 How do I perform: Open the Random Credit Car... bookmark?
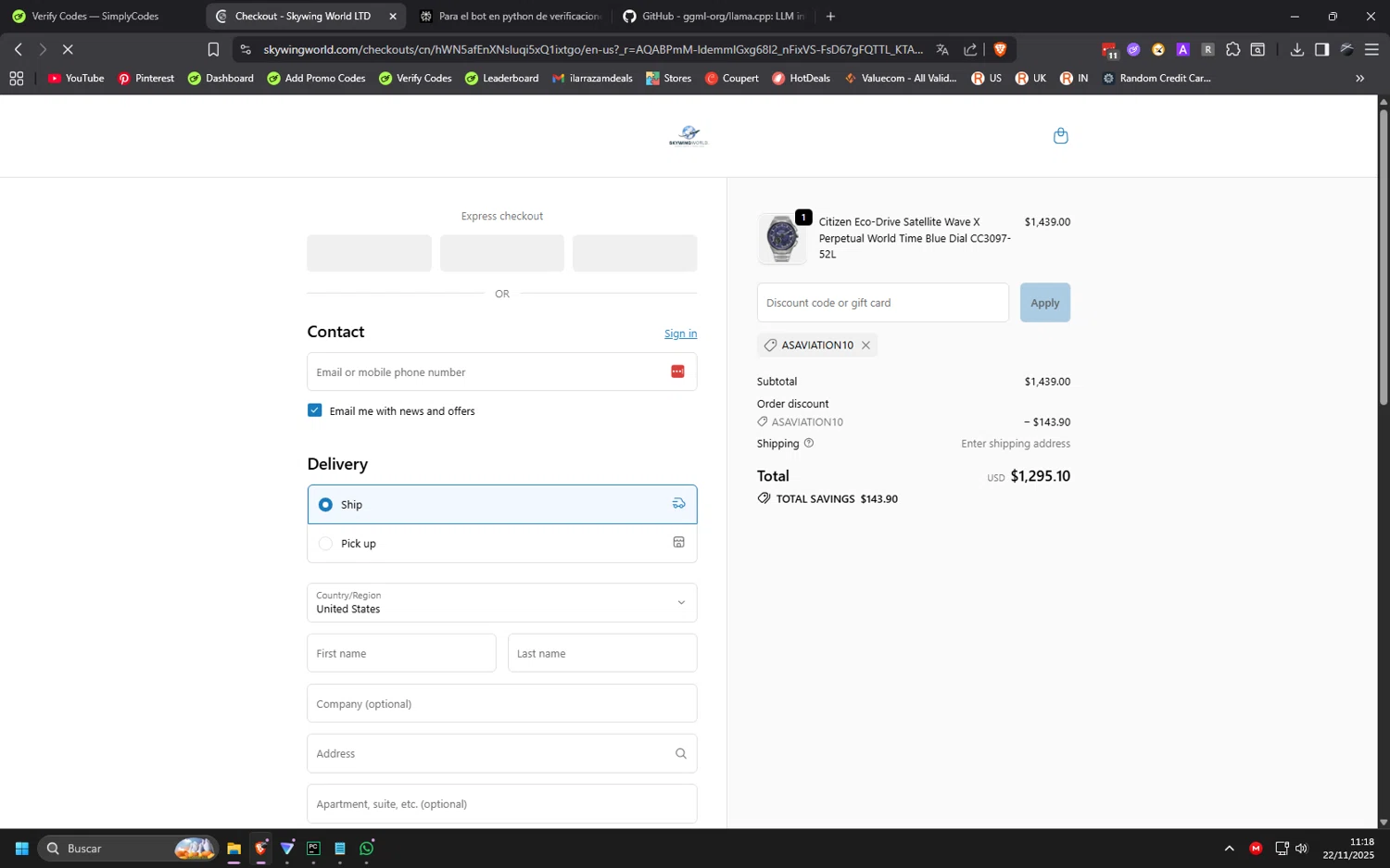(1156, 79)
